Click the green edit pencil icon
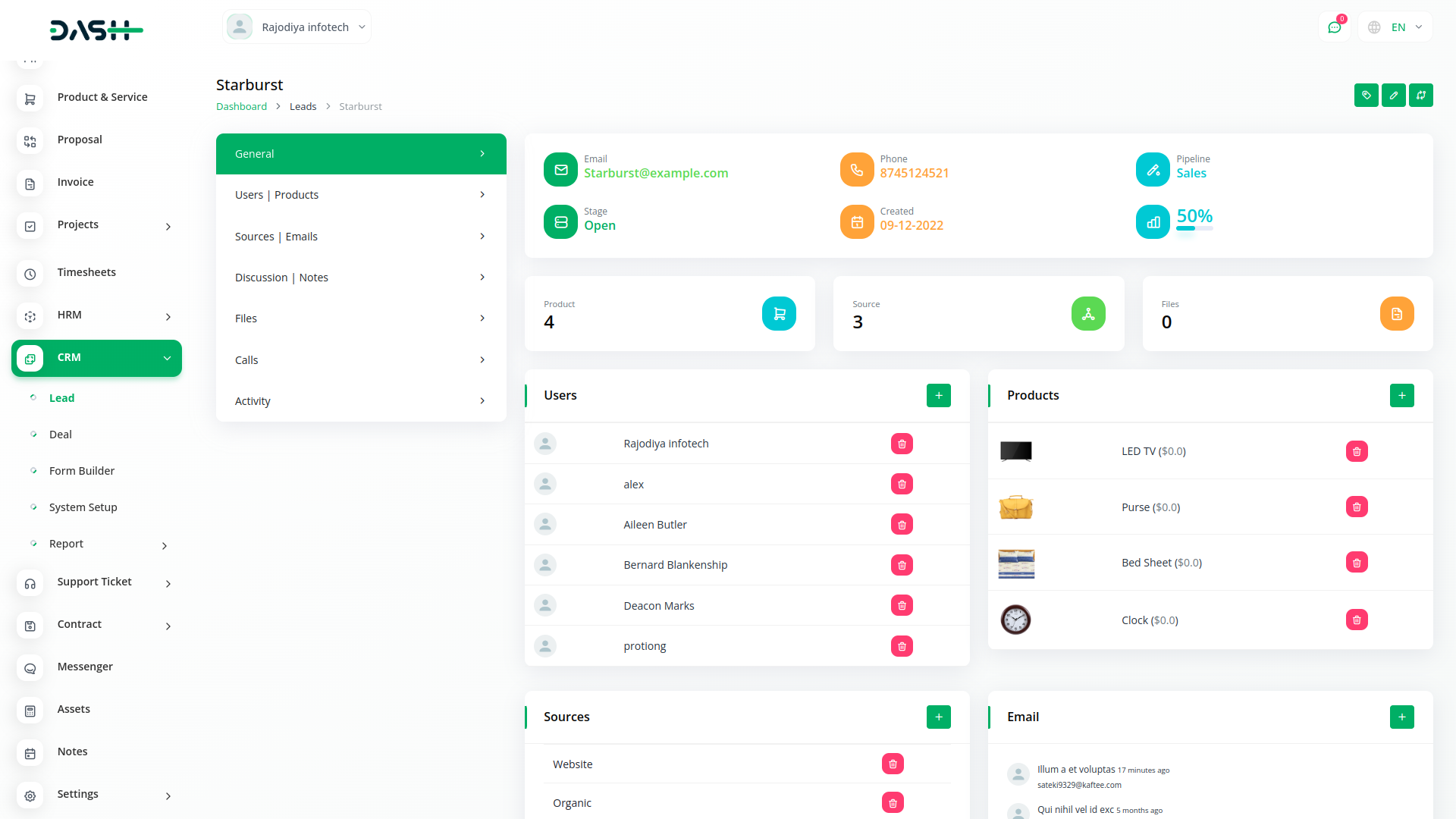 (1393, 96)
